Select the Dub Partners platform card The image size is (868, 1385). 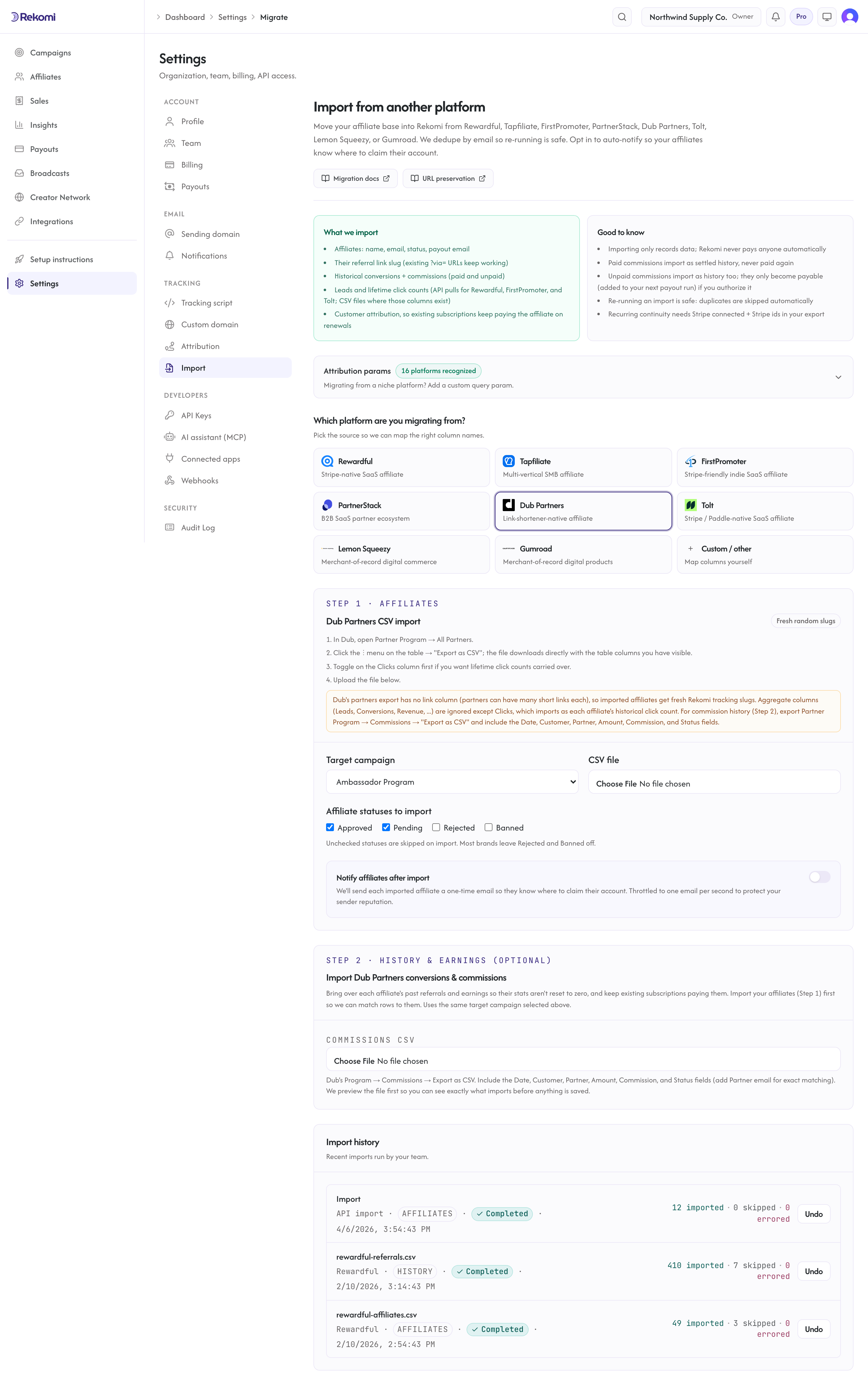coord(583,511)
